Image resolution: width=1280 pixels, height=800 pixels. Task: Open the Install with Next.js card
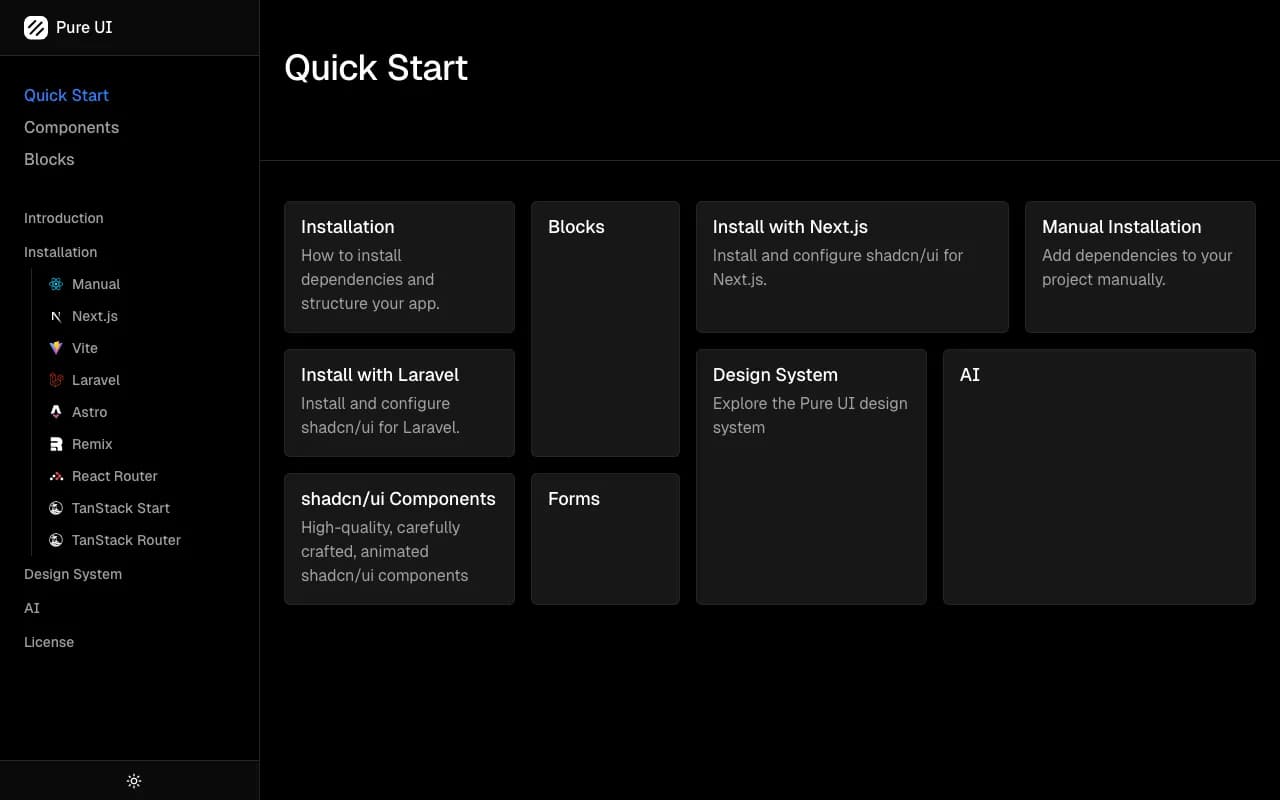[x=852, y=267]
